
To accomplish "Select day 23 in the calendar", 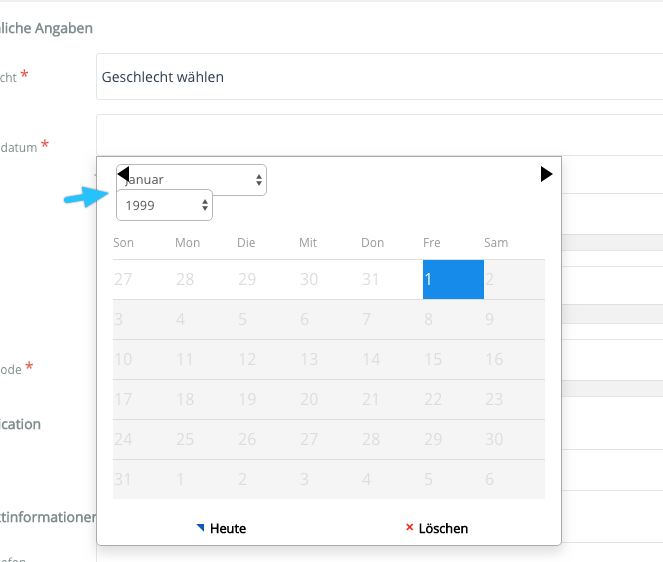I will coord(514,399).
